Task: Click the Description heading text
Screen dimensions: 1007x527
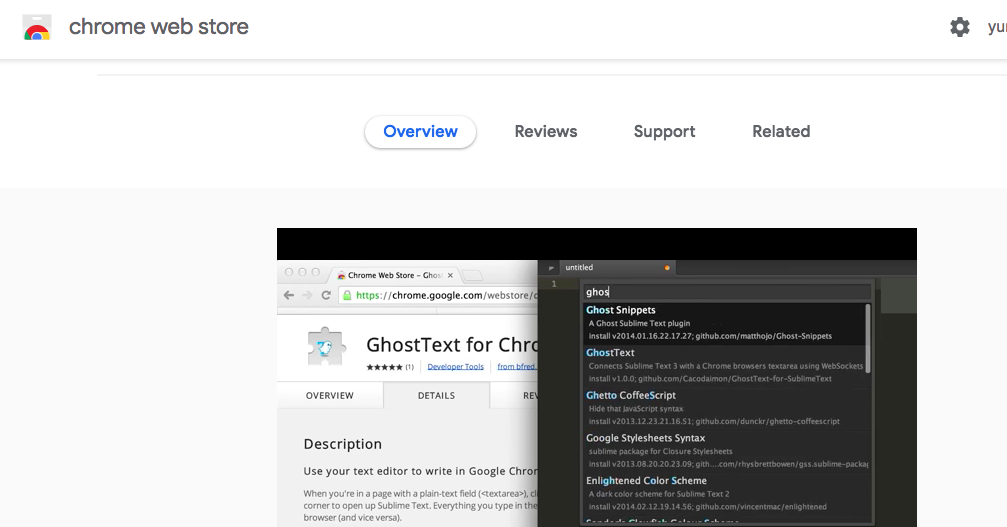Action: pyautogui.click(x=342, y=444)
